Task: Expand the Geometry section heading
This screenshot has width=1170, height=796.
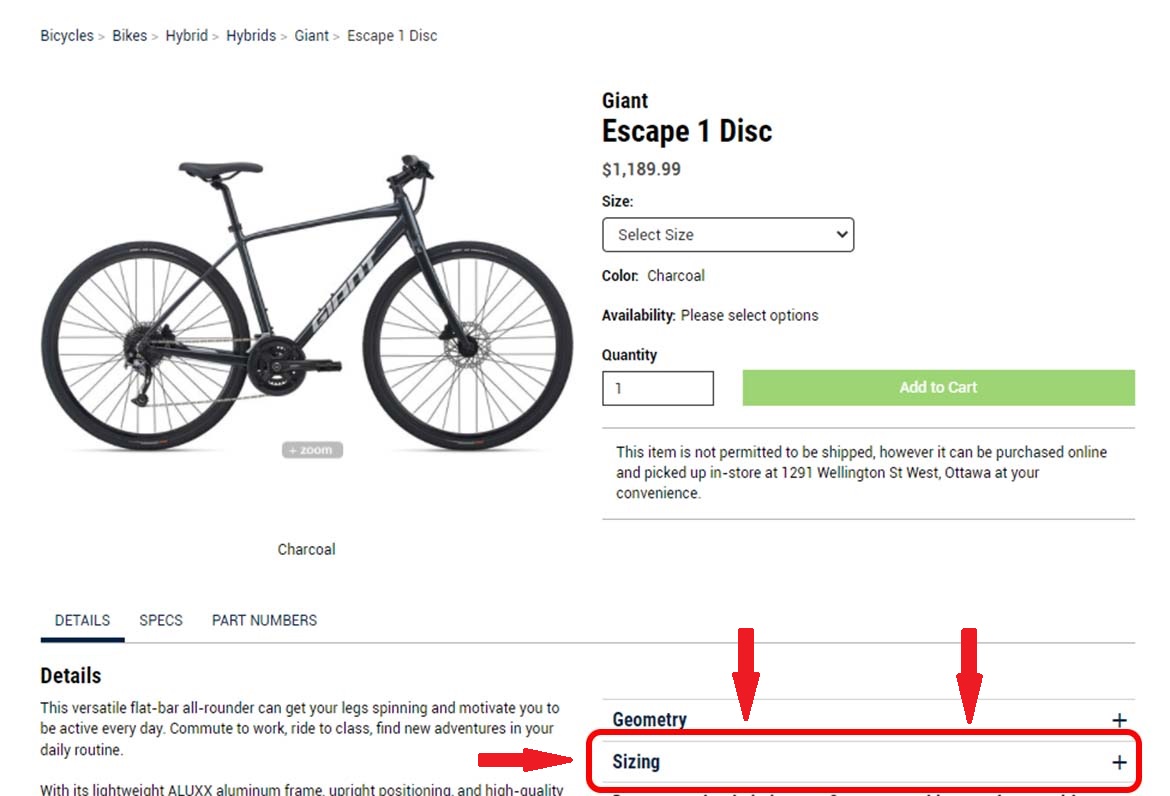Action: 650,720
